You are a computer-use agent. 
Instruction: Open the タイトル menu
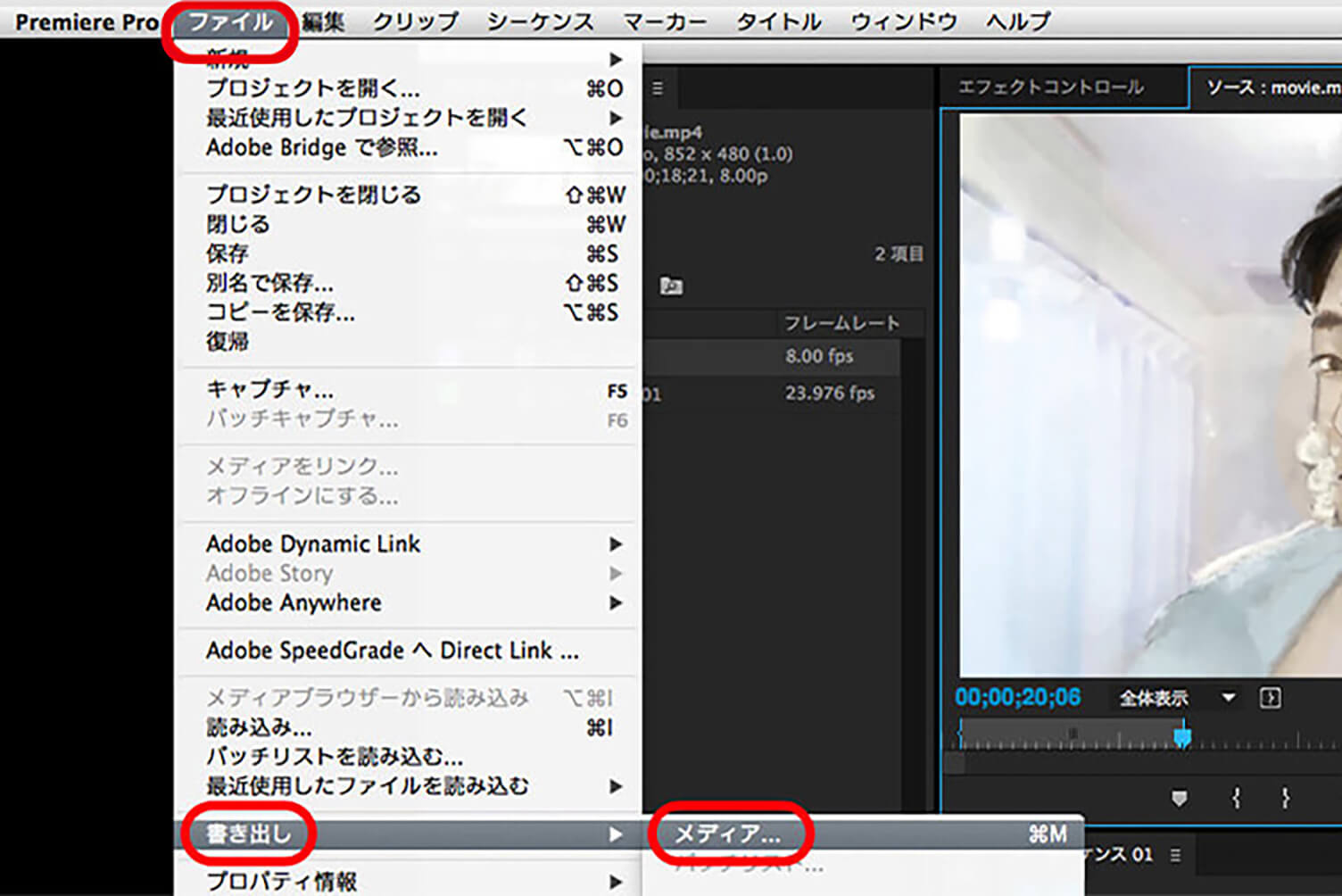(778, 21)
